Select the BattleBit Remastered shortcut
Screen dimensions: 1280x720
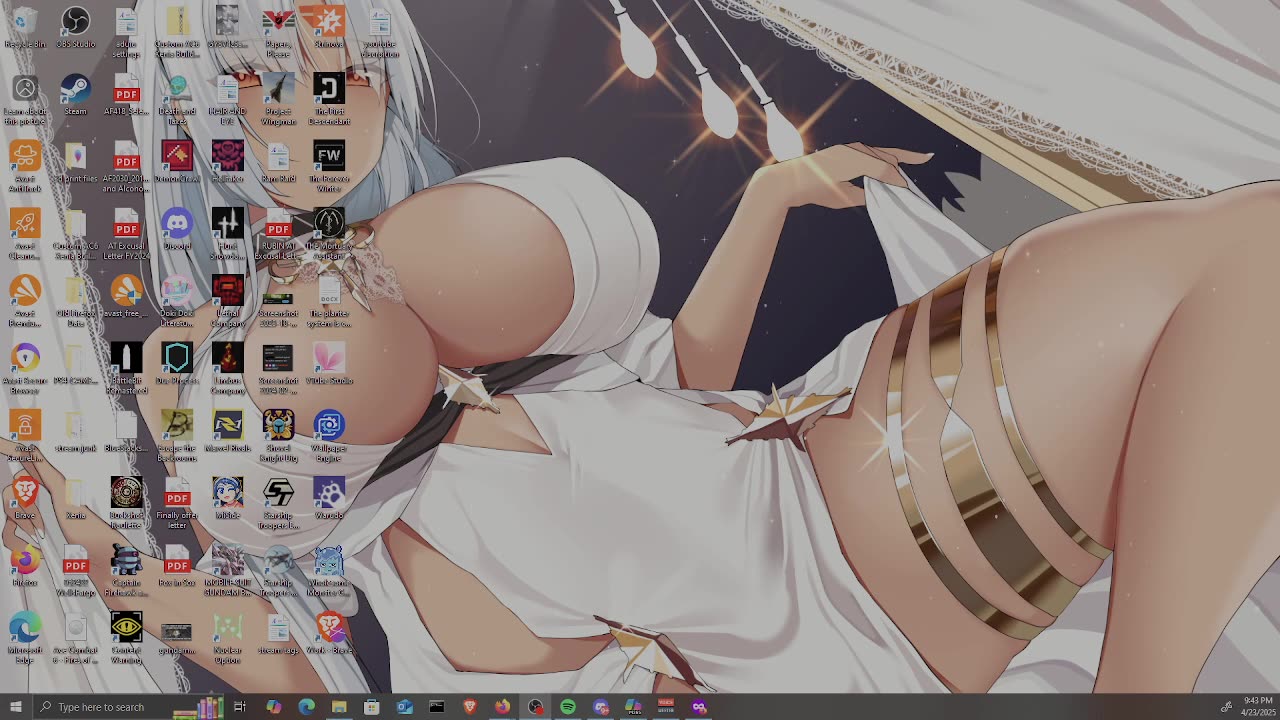coord(126,370)
